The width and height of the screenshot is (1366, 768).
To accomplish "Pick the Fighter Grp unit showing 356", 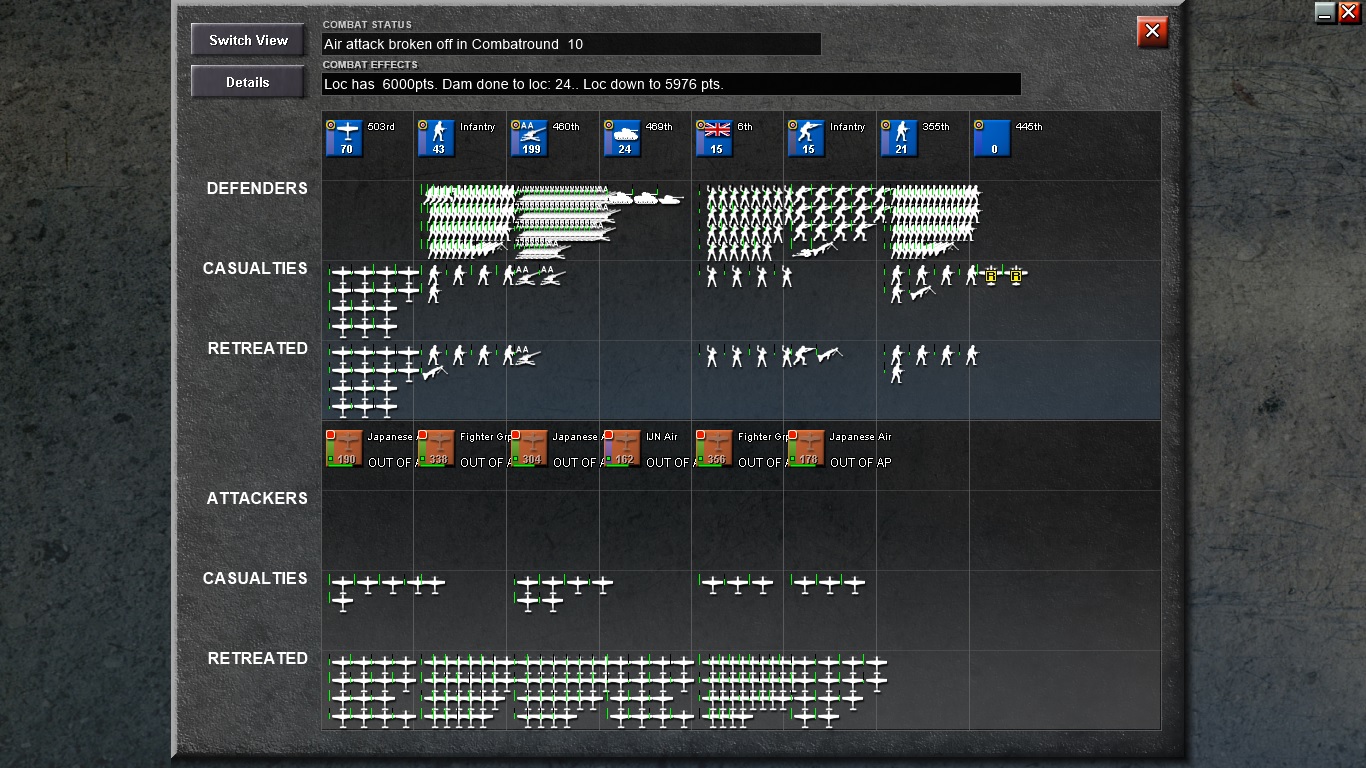I will coord(715,449).
